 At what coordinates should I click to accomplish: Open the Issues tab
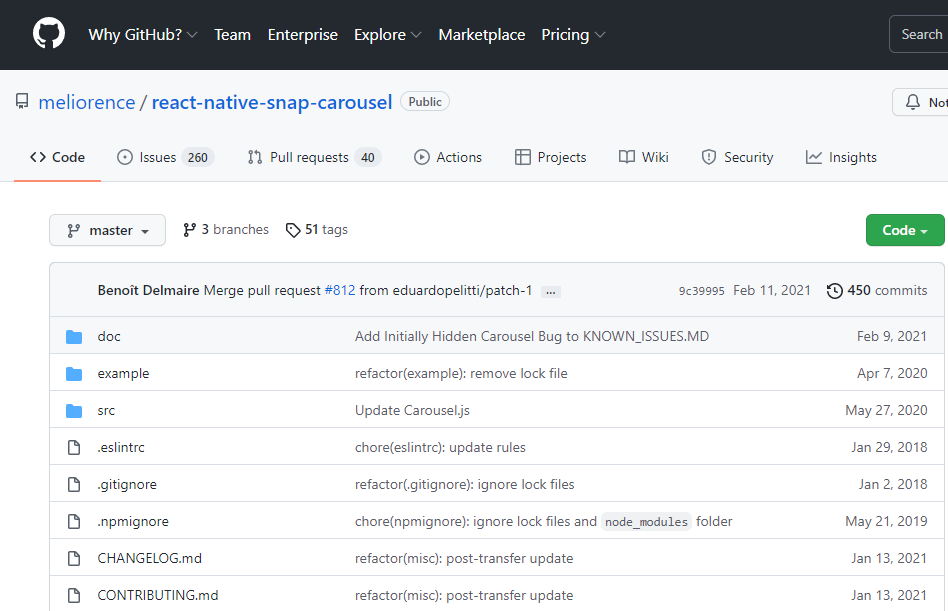pos(165,157)
